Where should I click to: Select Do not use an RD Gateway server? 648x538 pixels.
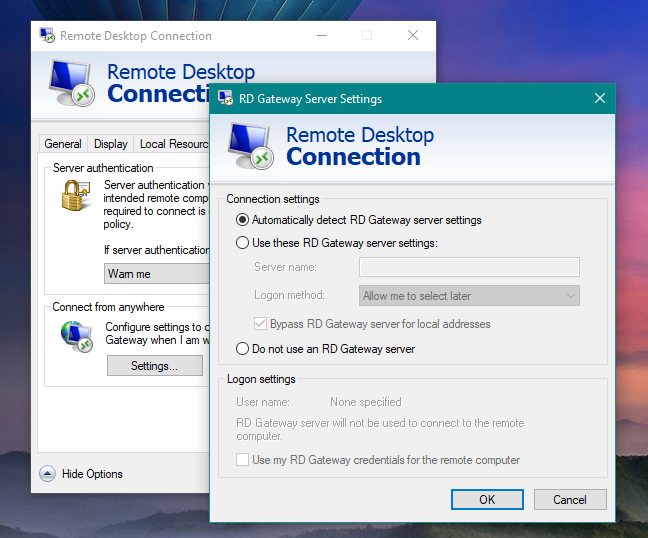[325, 349]
